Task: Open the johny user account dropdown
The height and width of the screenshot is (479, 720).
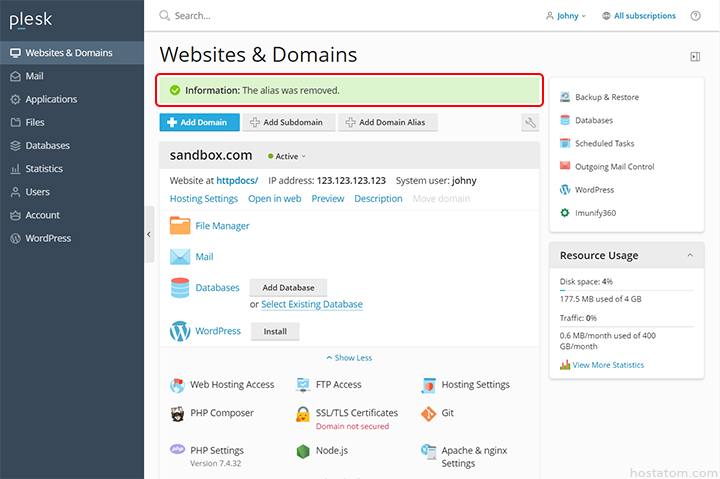Action: (566, 16)
